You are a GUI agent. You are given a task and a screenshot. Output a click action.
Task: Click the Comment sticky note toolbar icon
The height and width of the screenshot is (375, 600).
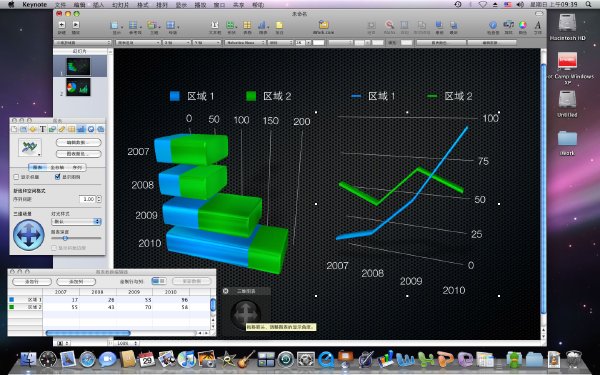click(279, 25)
